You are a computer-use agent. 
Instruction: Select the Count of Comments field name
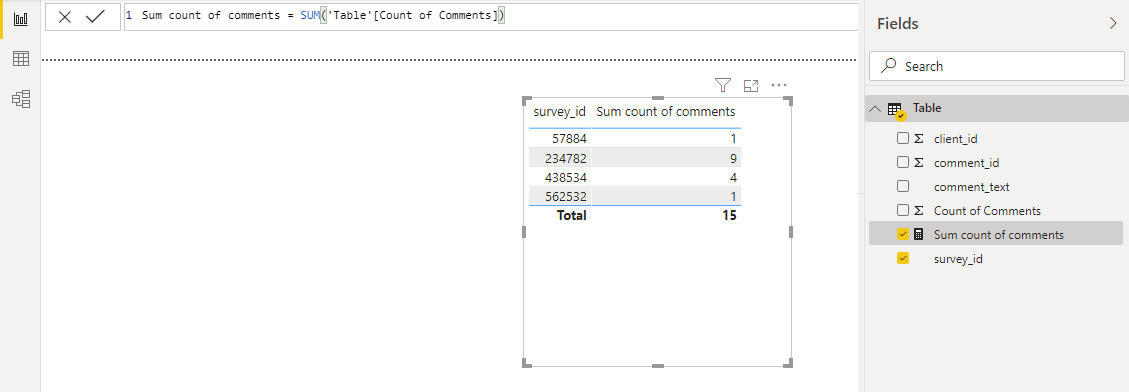[987, 210]
